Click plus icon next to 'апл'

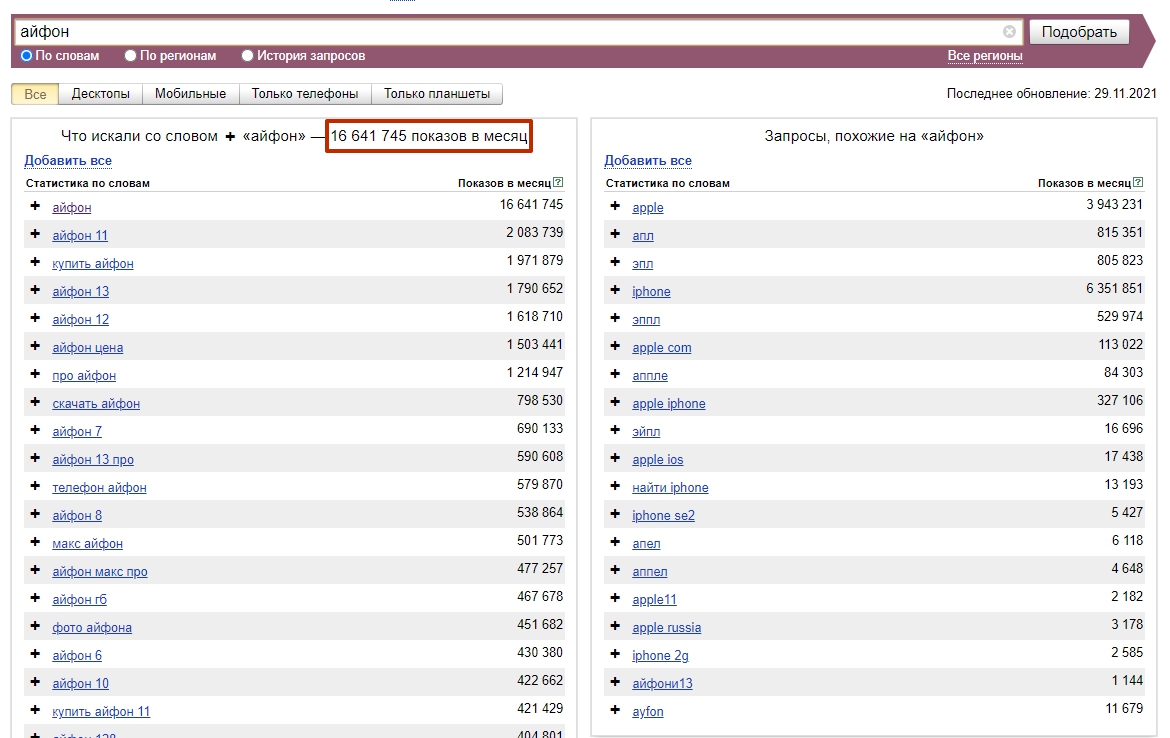coord(615,234)
